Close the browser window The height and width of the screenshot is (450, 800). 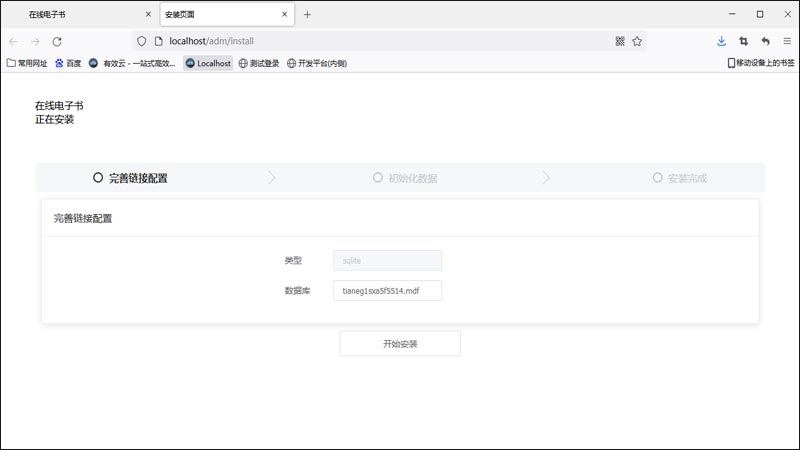[x=787, y=14]
